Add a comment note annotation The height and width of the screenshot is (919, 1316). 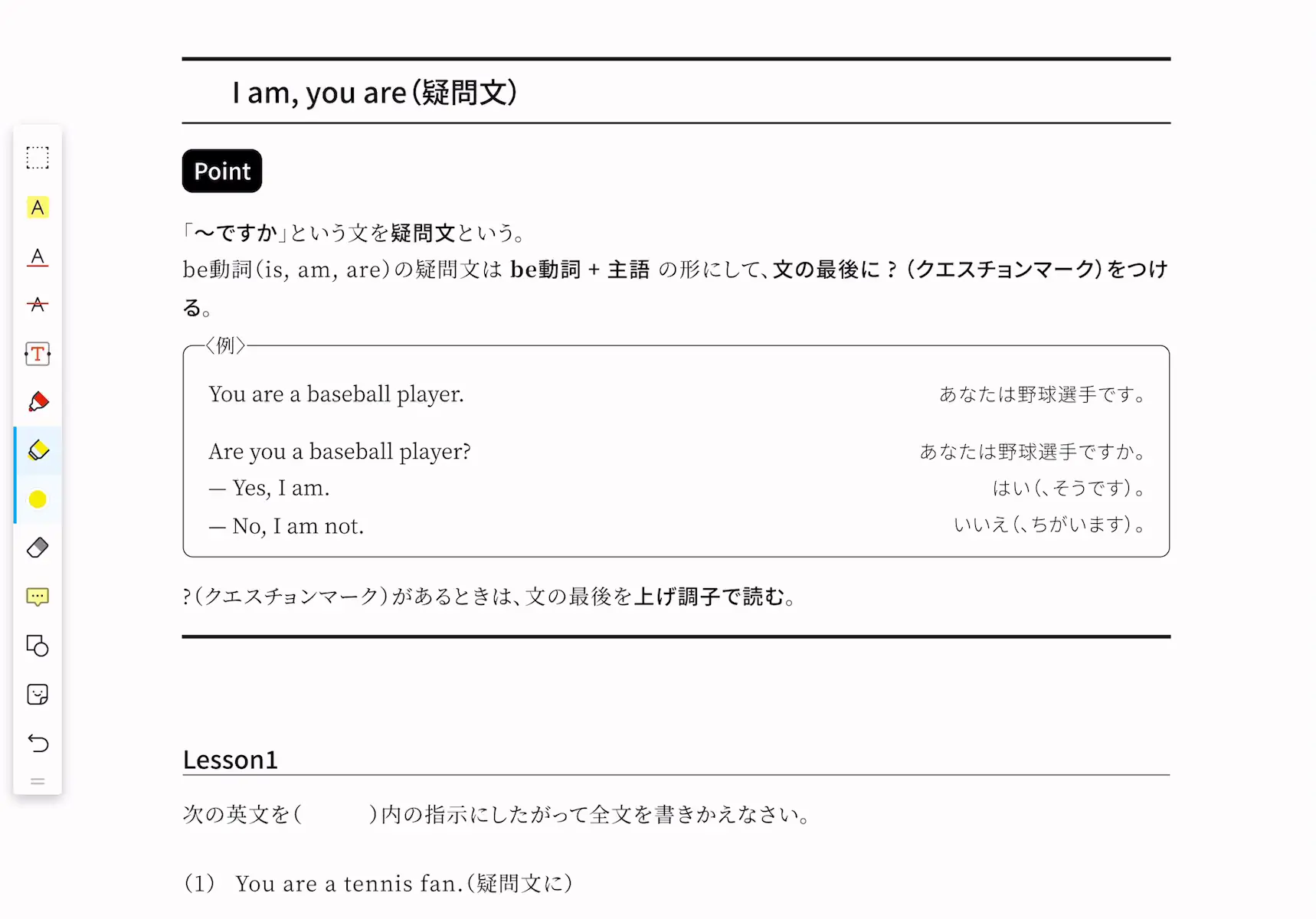pos(38,597)
